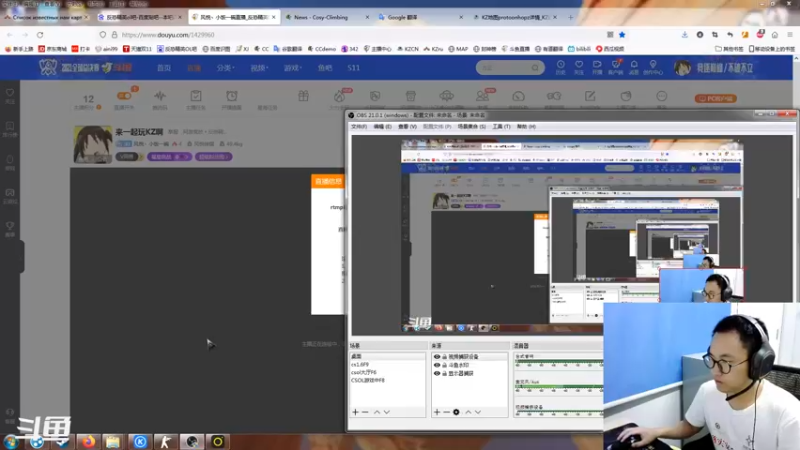Click the orange client button right of toolbar
This screenshot has width=800, height=450.
(x=715, y=98)
